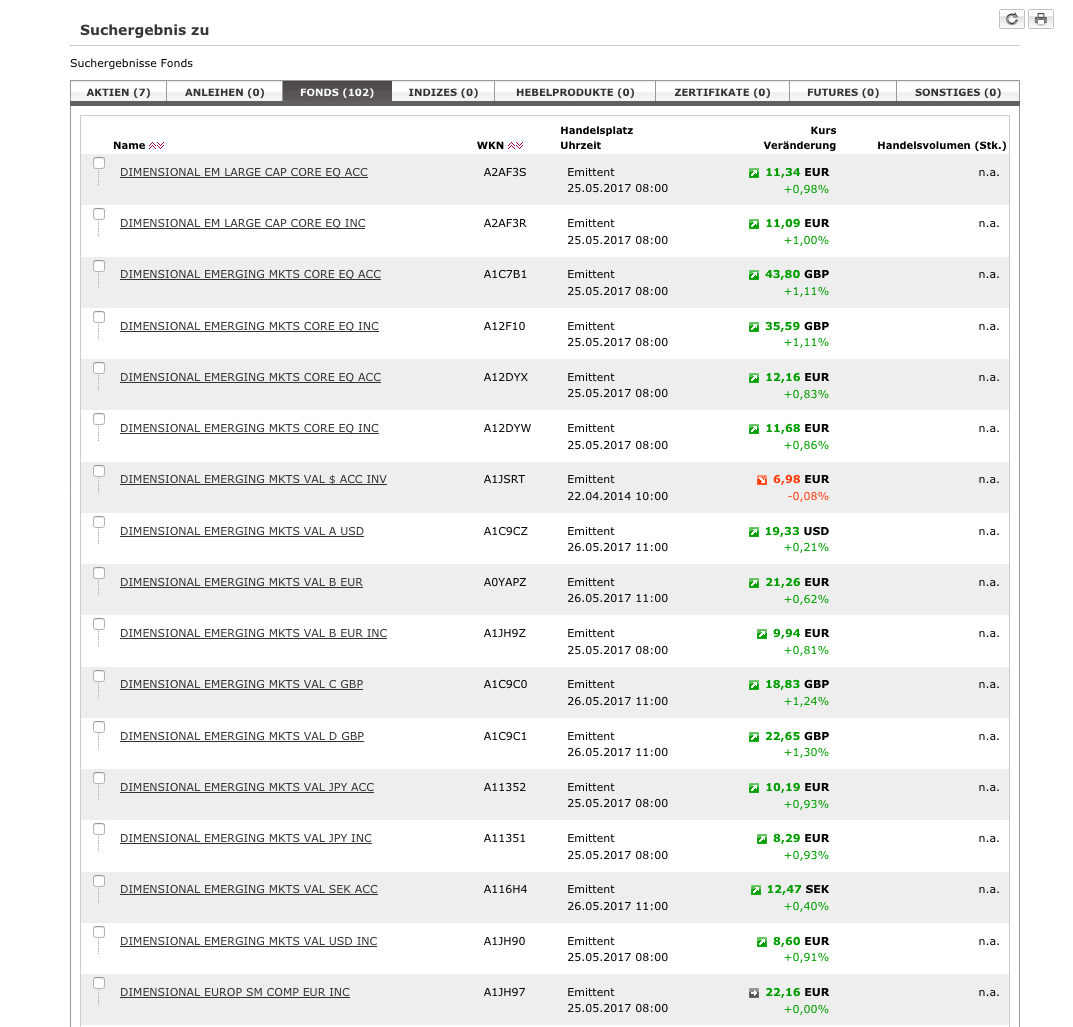
Task: Open the ANLEIHEN (0) tab
Action: click(224, 92)
